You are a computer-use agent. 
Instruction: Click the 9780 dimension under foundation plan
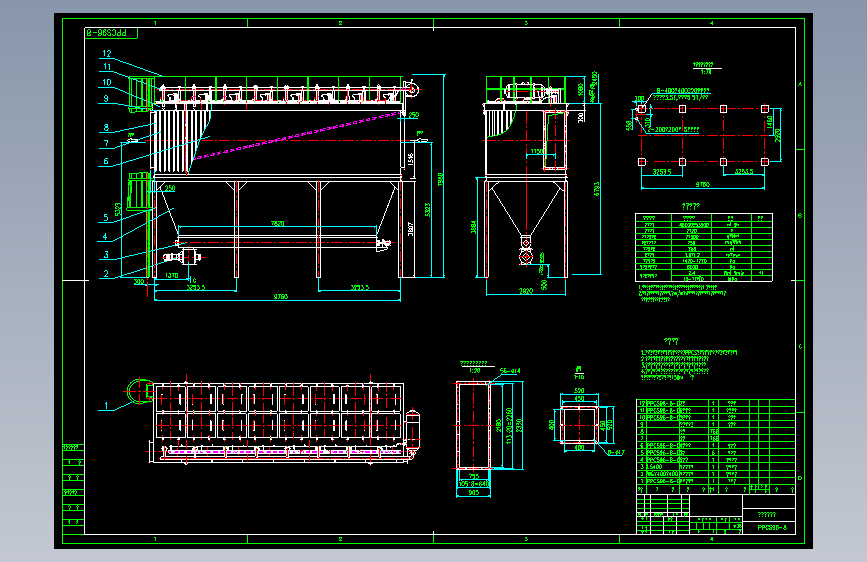702,184
